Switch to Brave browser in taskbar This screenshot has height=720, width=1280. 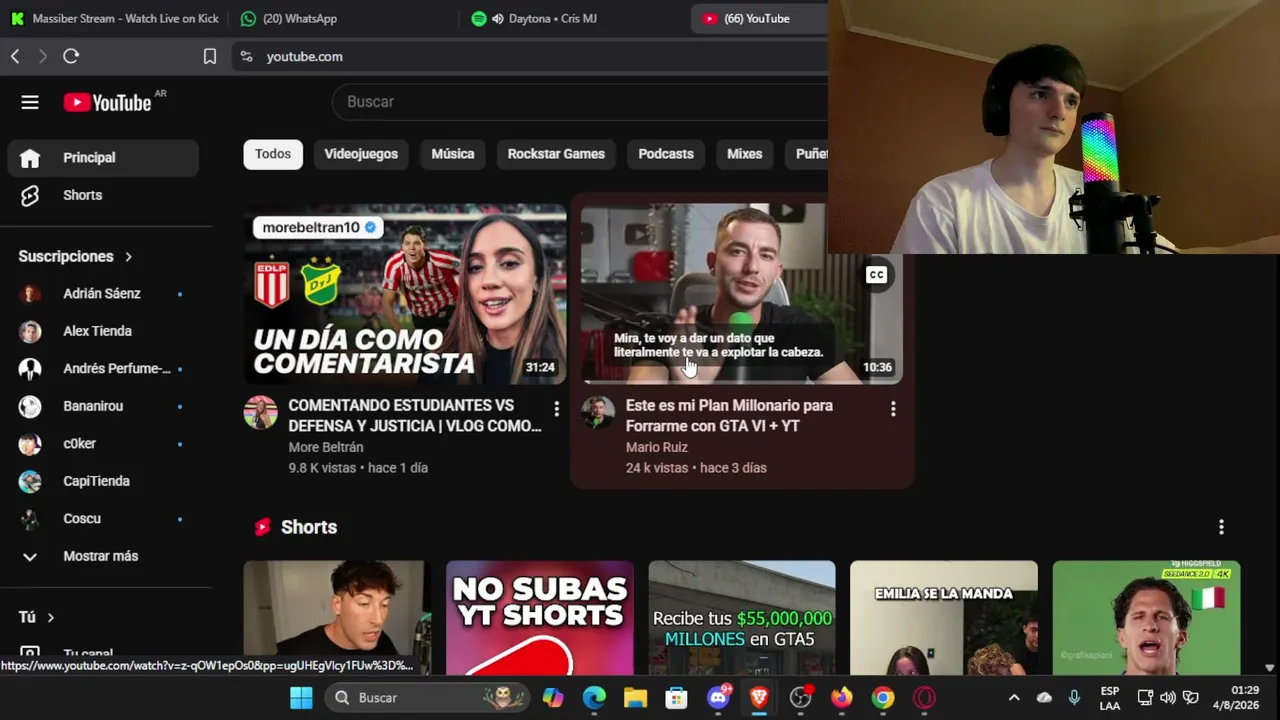pyautogui.click(x=759, y=697)
